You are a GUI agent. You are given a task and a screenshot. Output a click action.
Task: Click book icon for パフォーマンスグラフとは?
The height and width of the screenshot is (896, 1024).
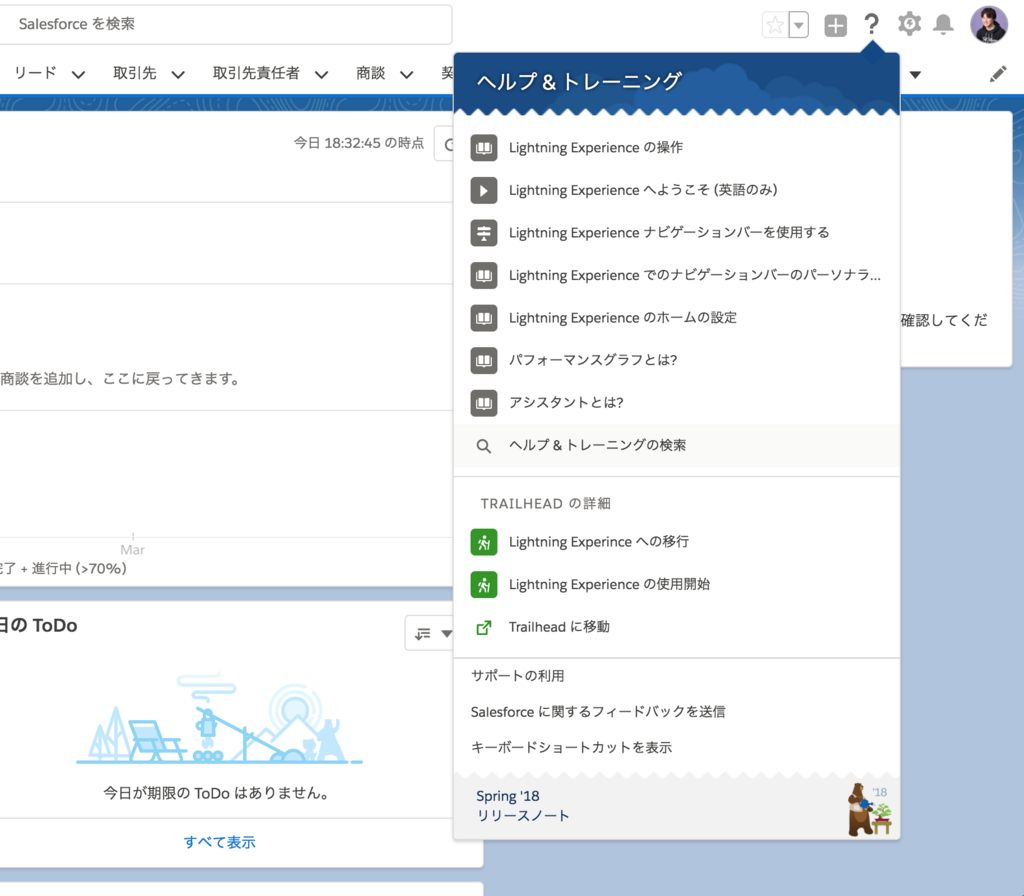coord(484,360)
